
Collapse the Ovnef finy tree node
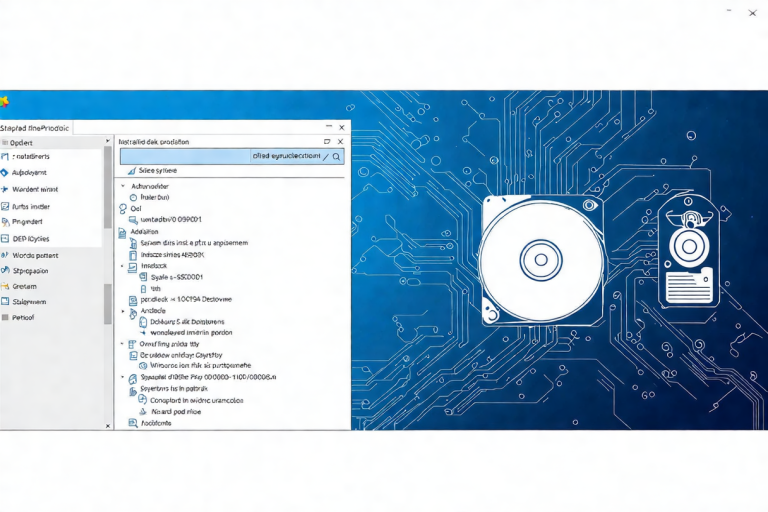(123, 343)
